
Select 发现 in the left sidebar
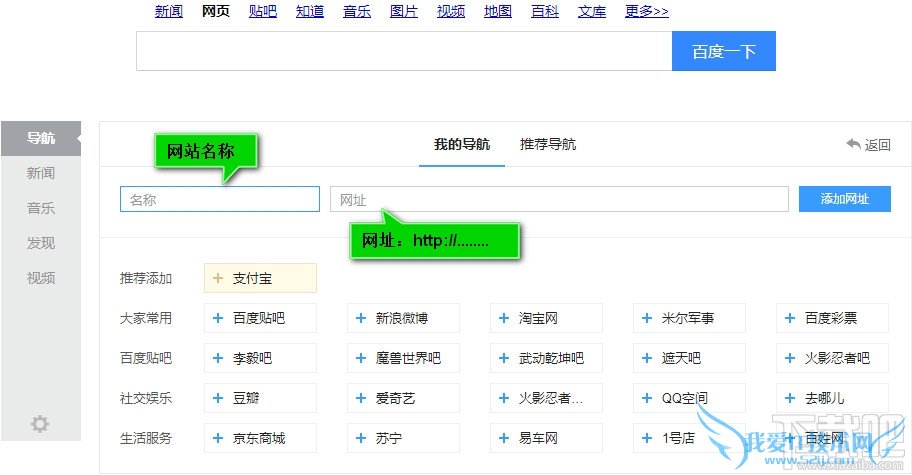[x=41, y=243]
